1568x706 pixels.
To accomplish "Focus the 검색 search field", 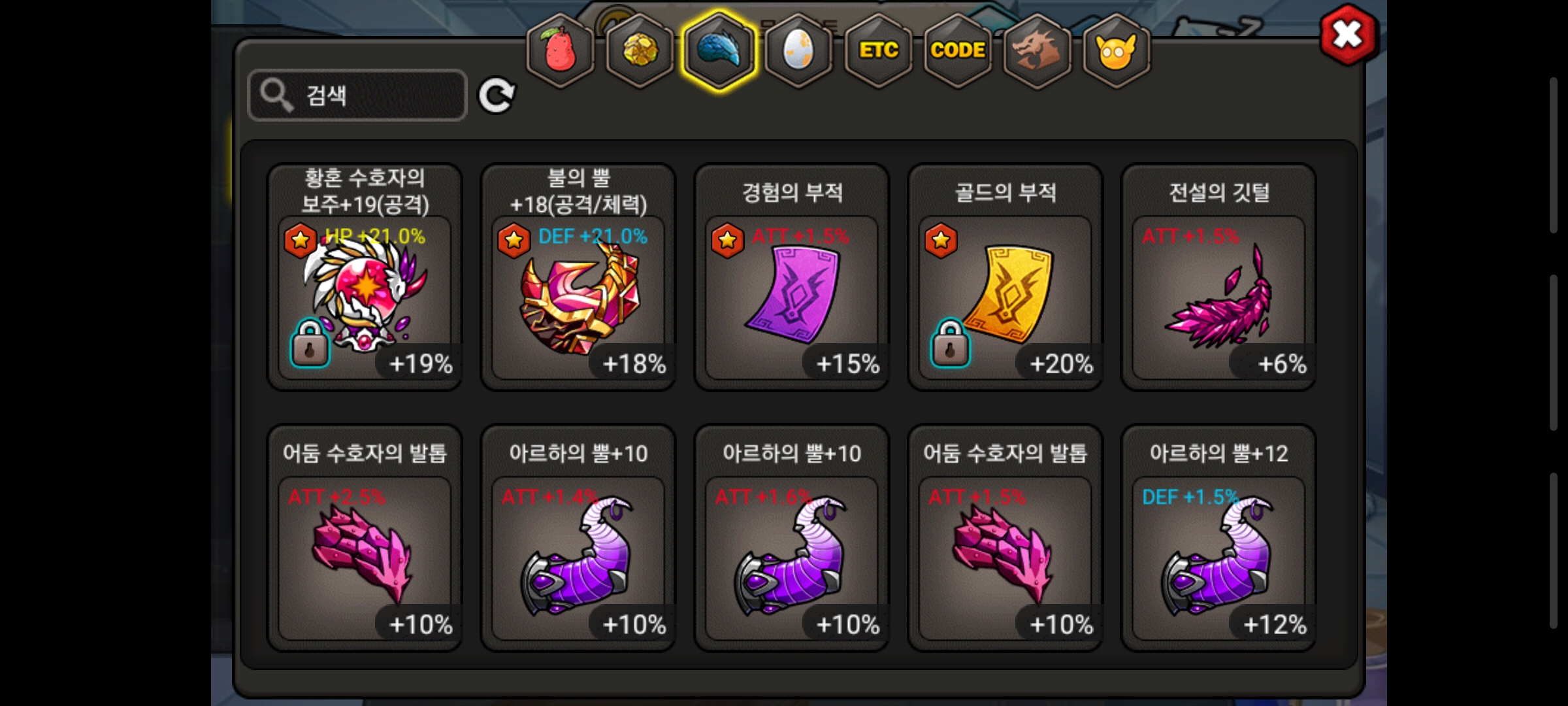I will coord(357,95).
